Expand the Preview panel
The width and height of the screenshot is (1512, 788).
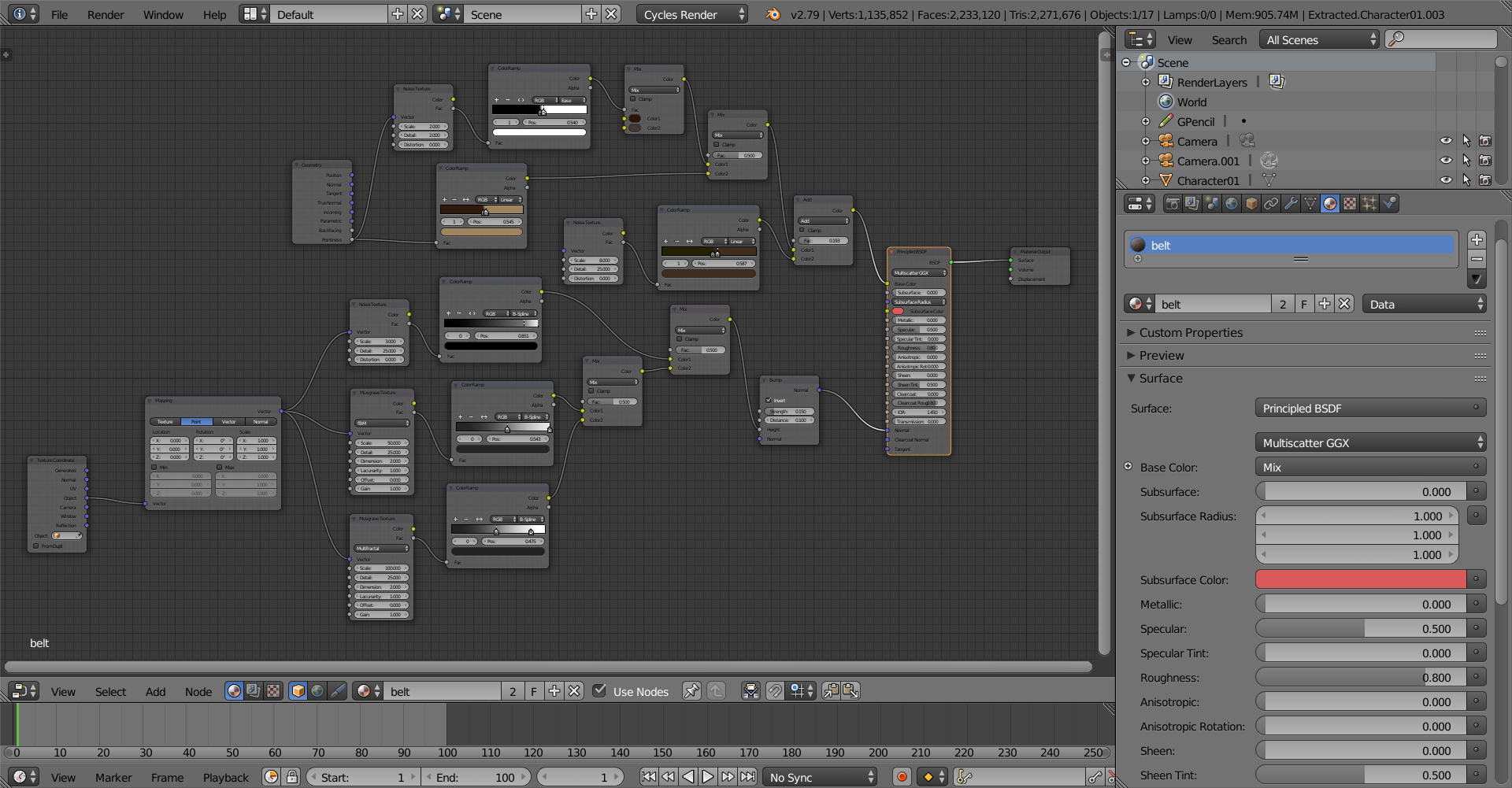click(1161, 355)
